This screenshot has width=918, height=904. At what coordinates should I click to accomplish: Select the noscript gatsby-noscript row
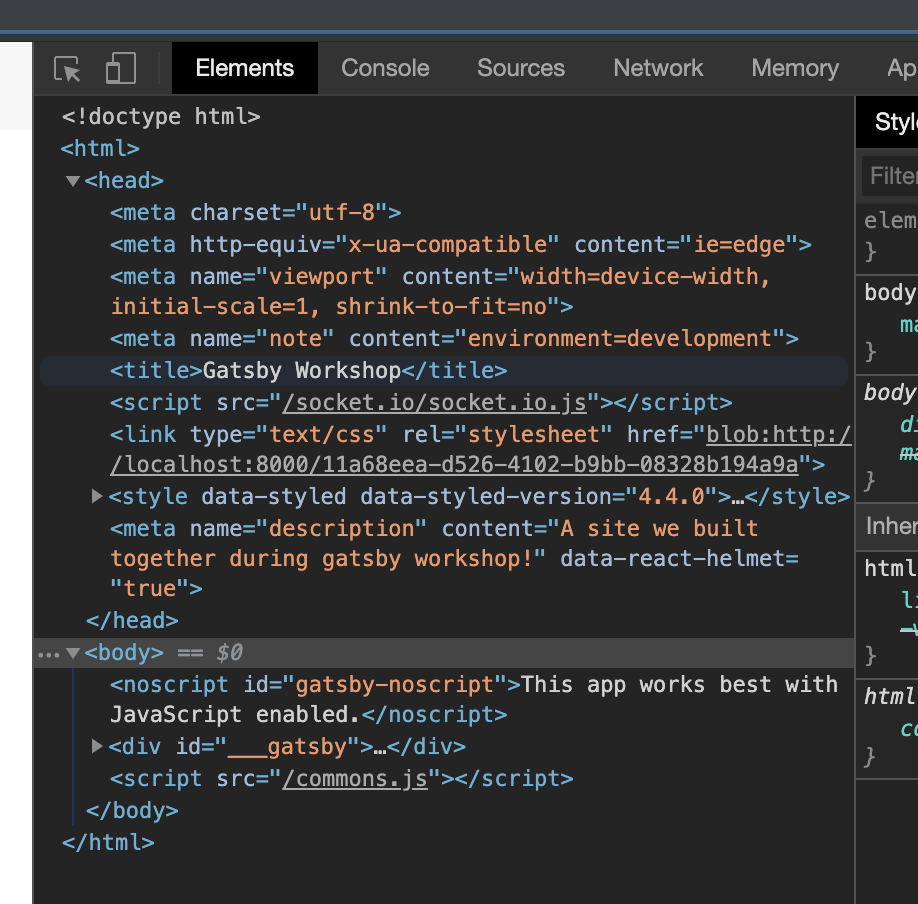pyautogui.click(x=474, y=700)
